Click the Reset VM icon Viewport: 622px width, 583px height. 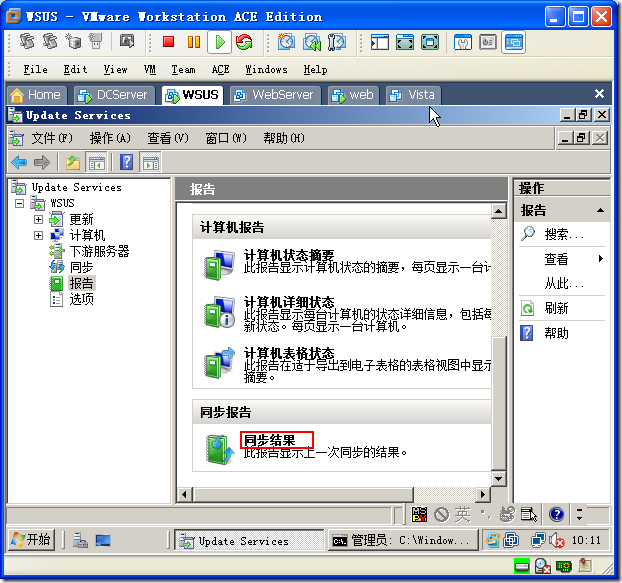tap(244, 42)
